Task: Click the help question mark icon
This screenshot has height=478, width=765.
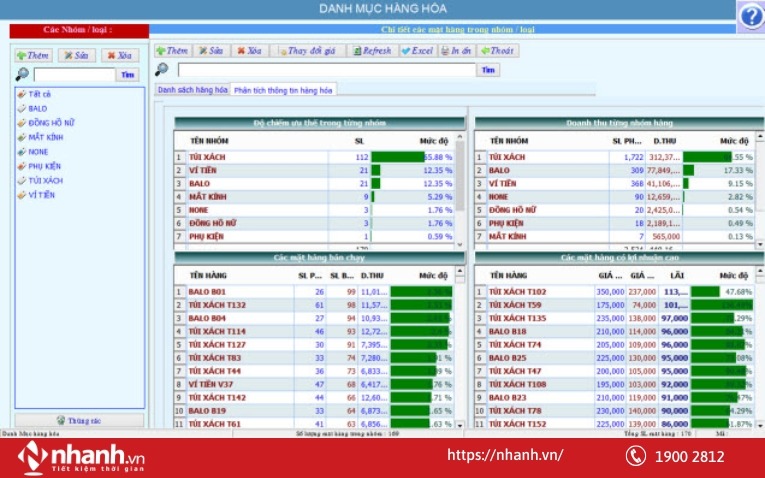Action: coord(750,17)
